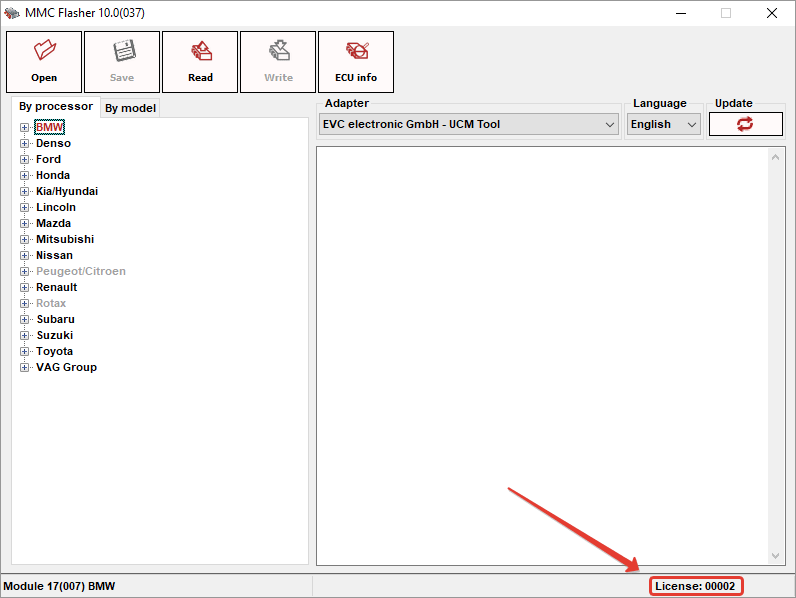
Task: Select Denso in the tree
Action: coord(53,143)
